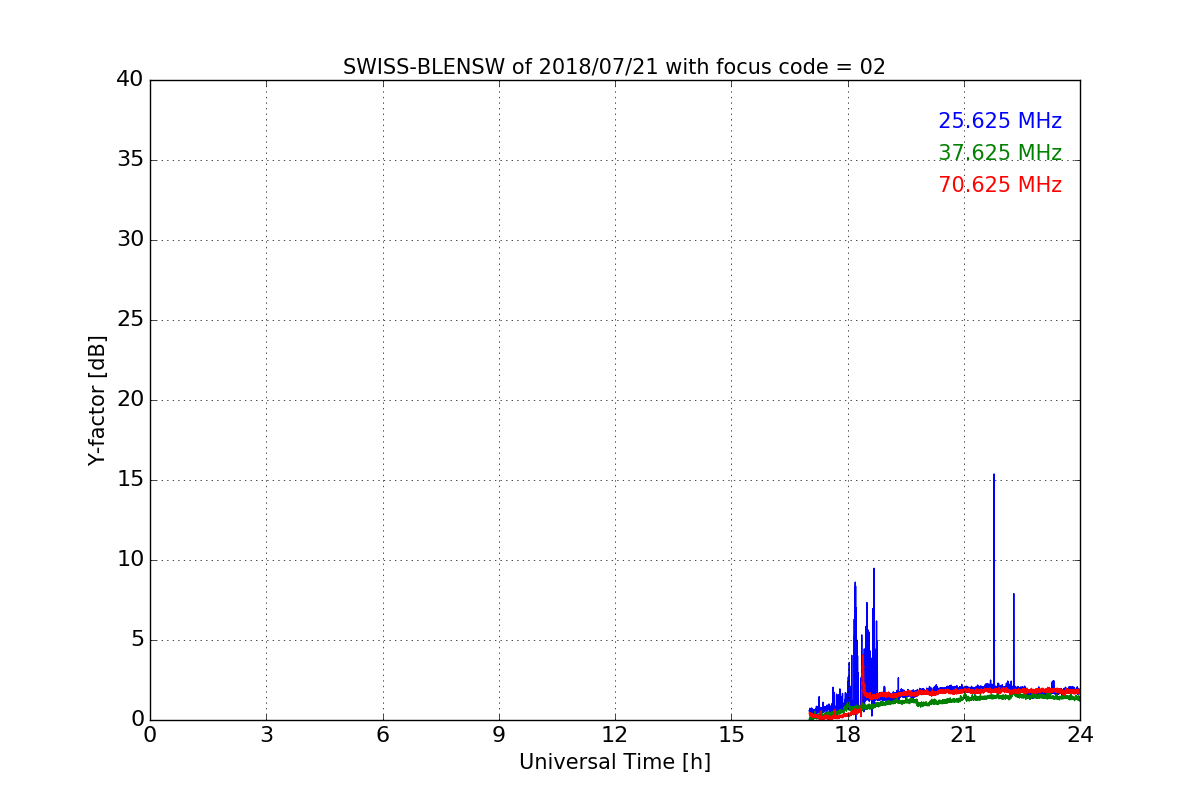Click the tallest blue spike near 15 dB
Screen dimensions: 1200x800
994,580
